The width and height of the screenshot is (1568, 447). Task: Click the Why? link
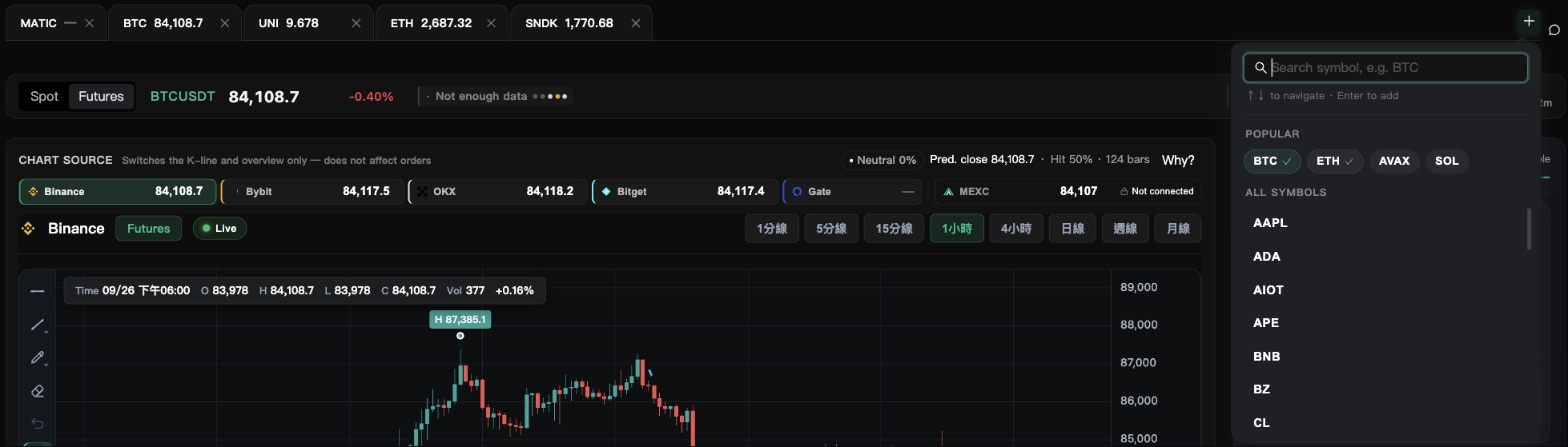pos(1178,160)
